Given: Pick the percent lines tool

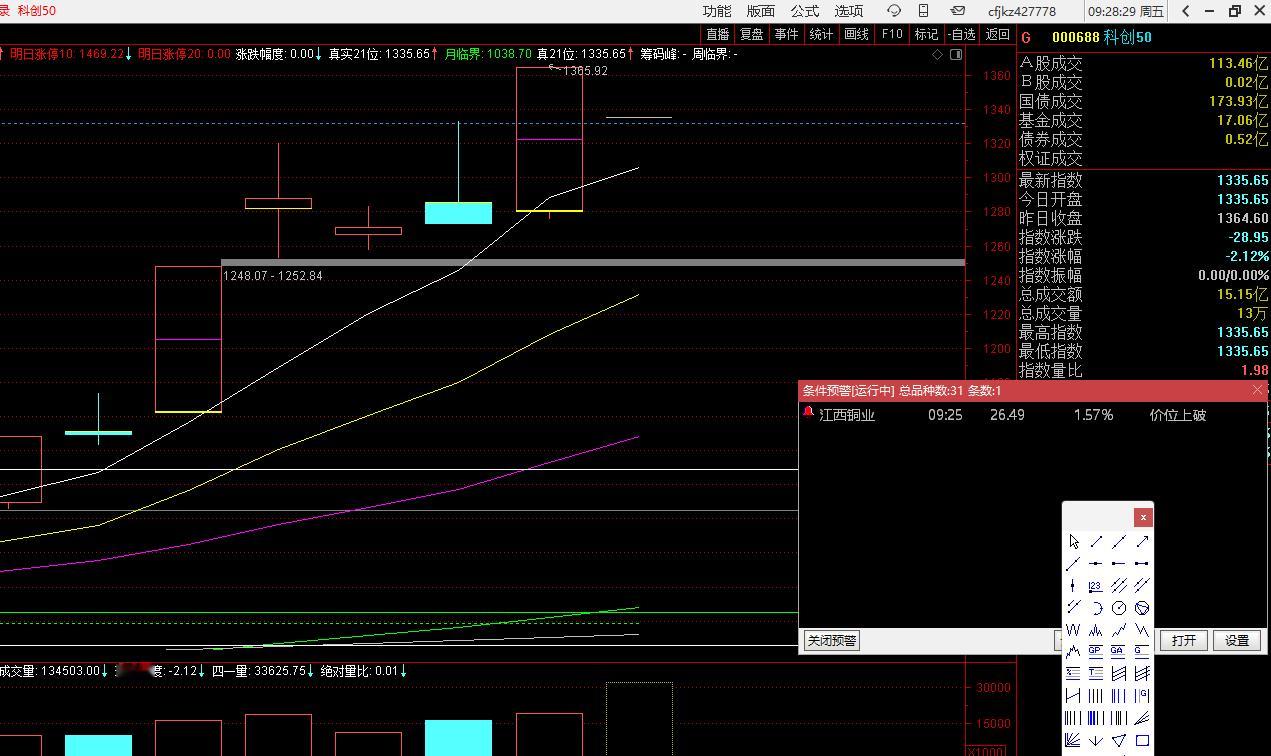Looking at the screenshot, I should (1074, 673).
